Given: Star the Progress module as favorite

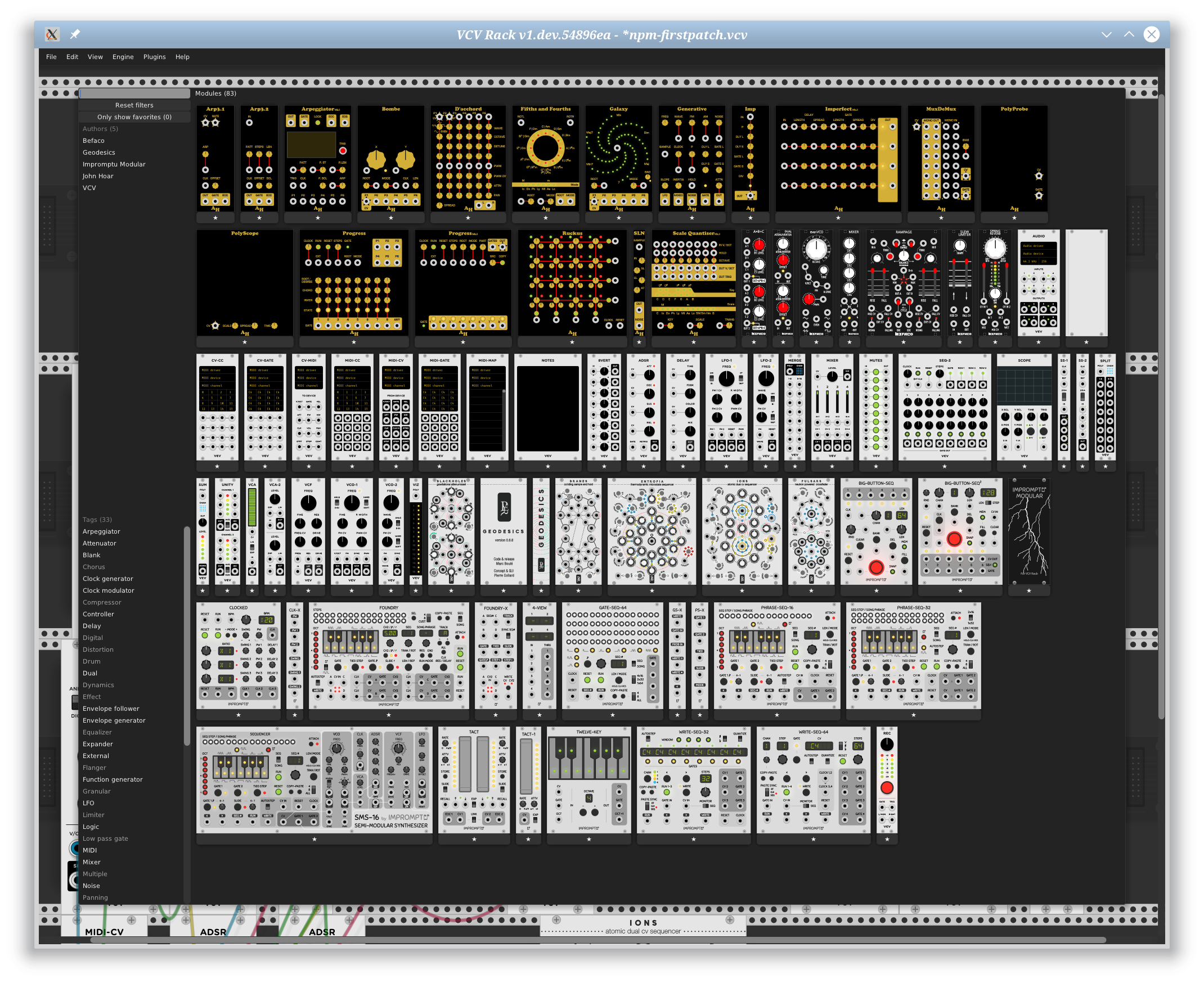Looking at the screenshot, I should tap(354, 342).
